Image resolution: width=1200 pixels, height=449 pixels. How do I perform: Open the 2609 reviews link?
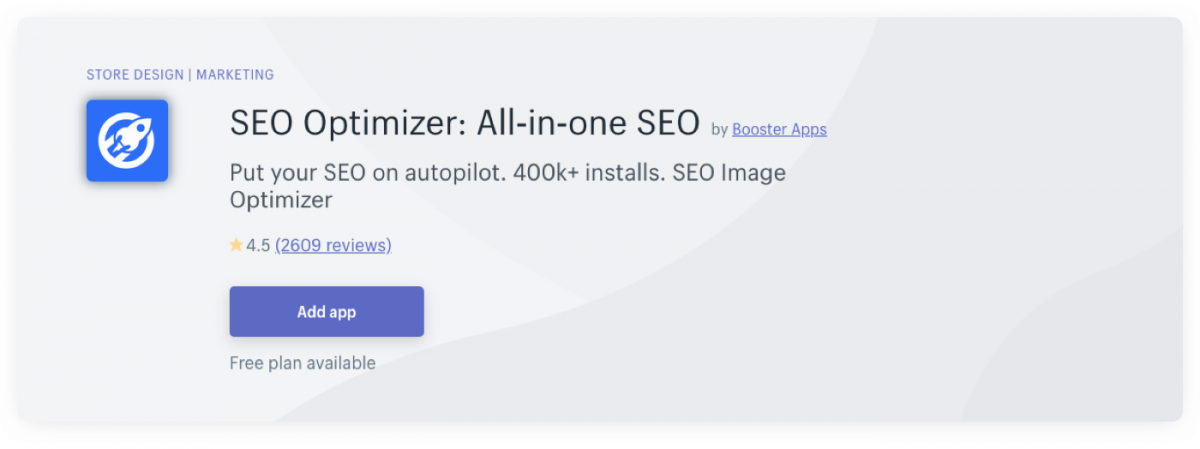(333, 245)
